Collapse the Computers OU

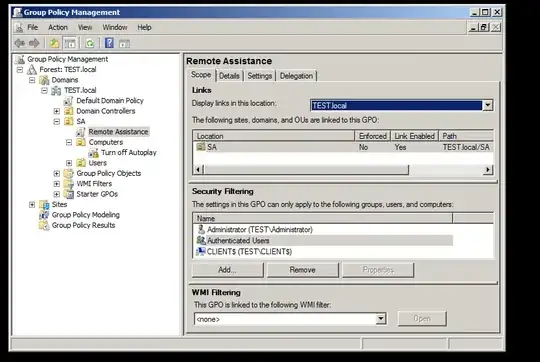click(69, 142)
